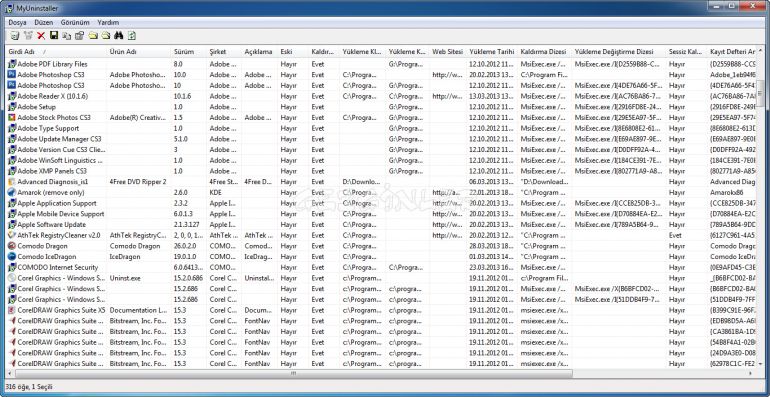
Task: Click the vertical scrollbar thumb
Action: coord(761,93)
